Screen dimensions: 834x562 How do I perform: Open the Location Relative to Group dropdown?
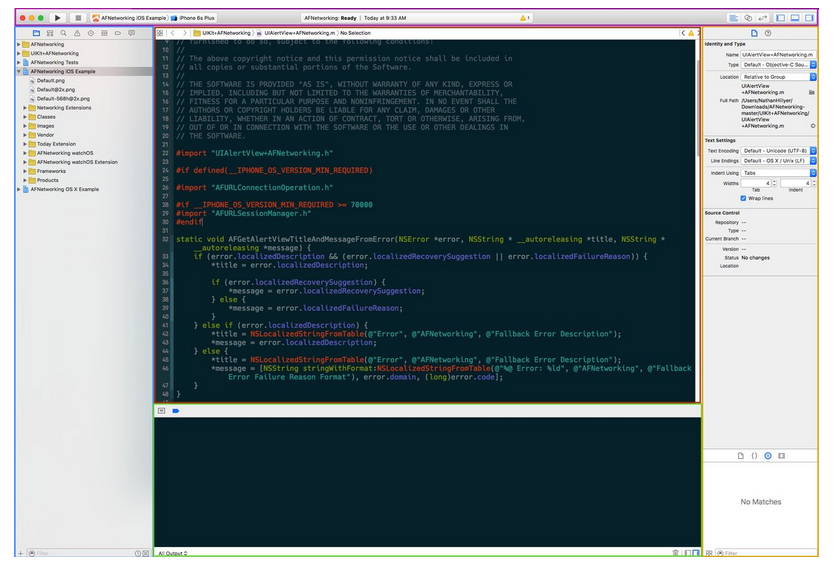click(x=779, y=77)
